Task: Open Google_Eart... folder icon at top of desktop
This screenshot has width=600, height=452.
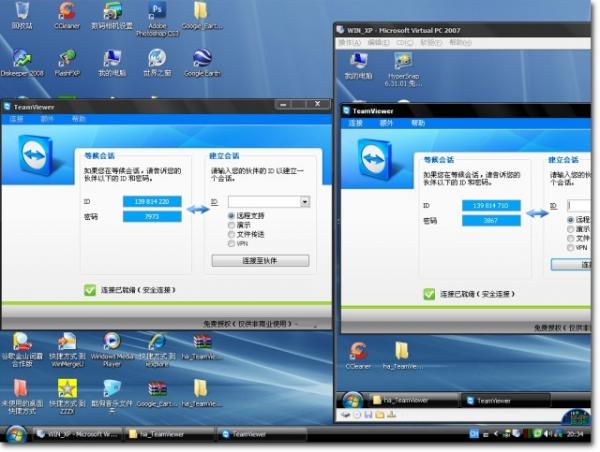Action: 202,11
